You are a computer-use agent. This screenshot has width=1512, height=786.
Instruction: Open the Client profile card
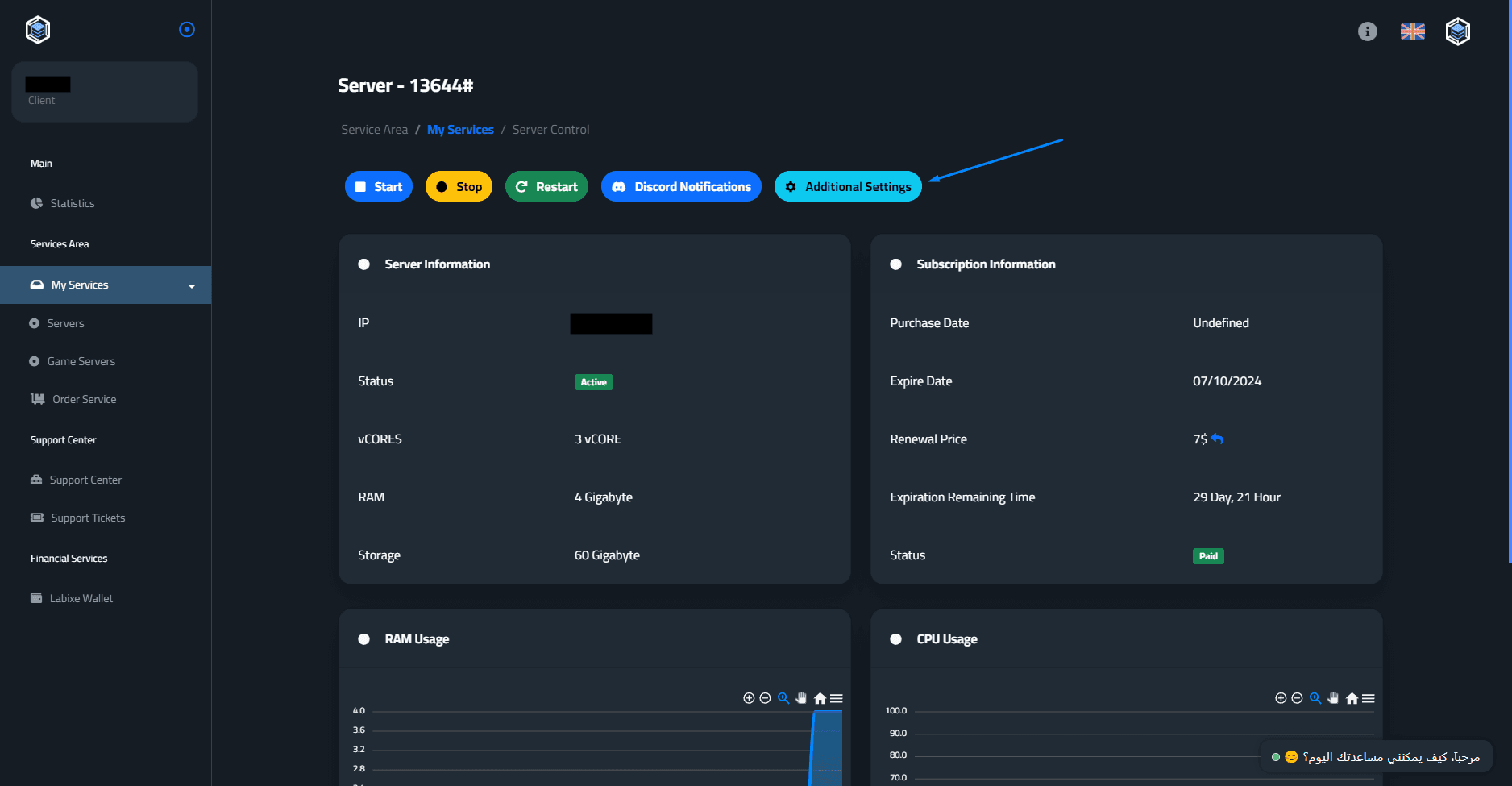tap(105, 92)
